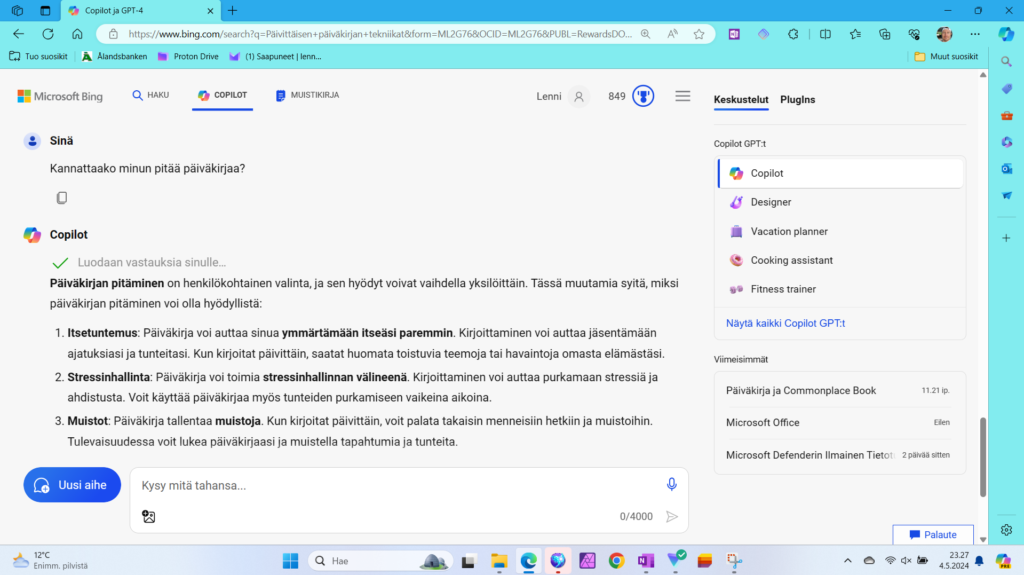Image resolution: width=1024 pixels, height=575 pixels.
Task: Toggle split screen in the Edge toolbar
Action: point(825,34)
